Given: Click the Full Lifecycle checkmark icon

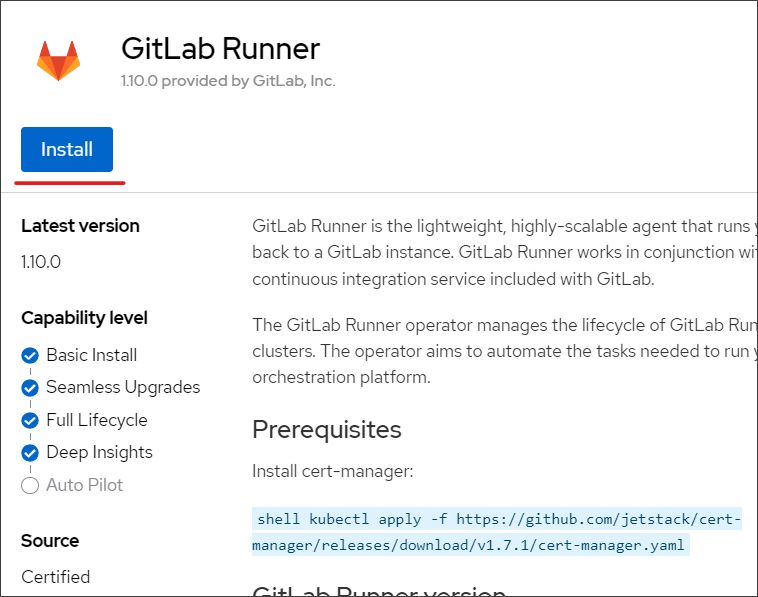Looking at the screenshot, I should (30, 421).
